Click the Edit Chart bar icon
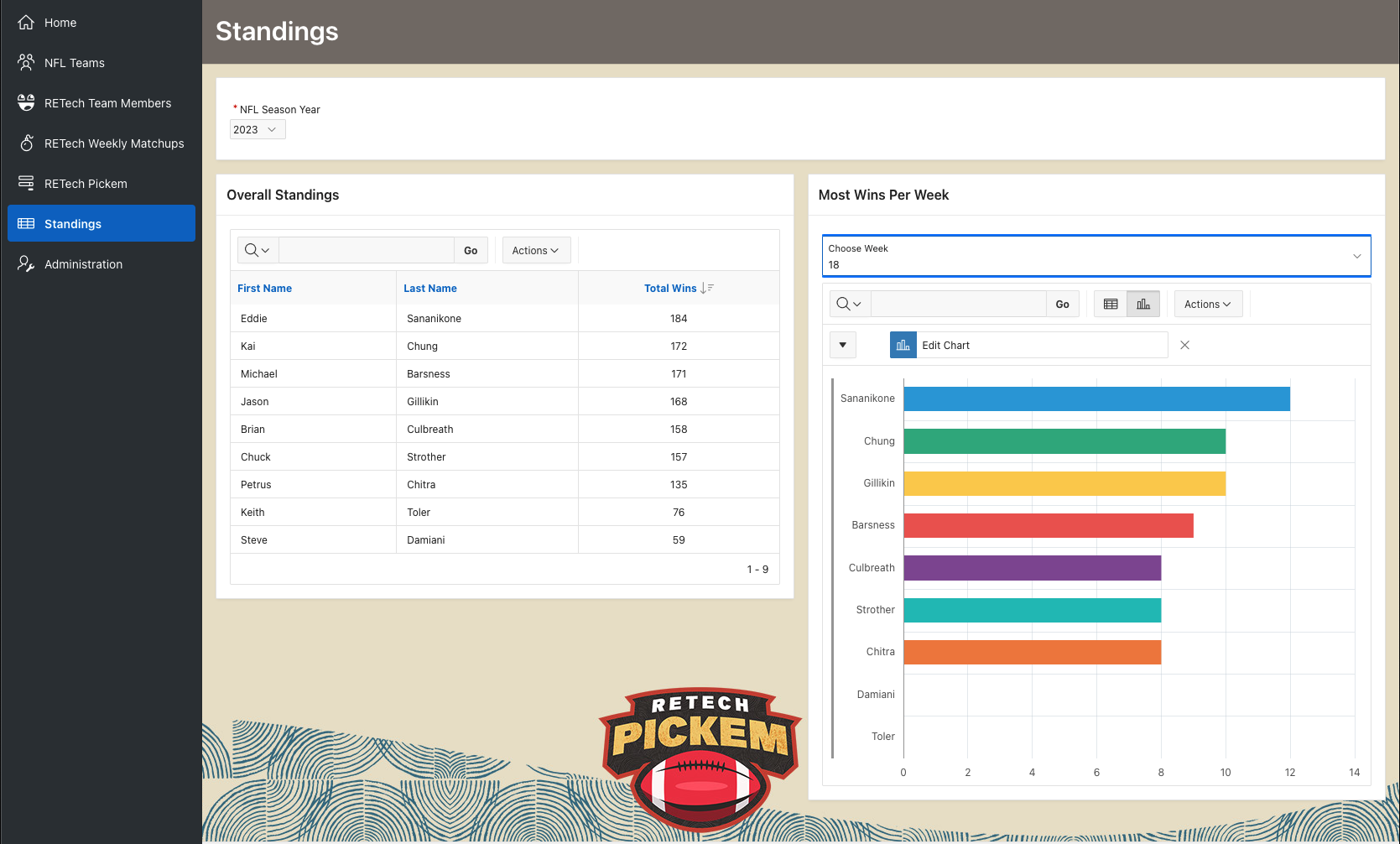The width and height of the screenshot is (1400, 844). (903, 346)
